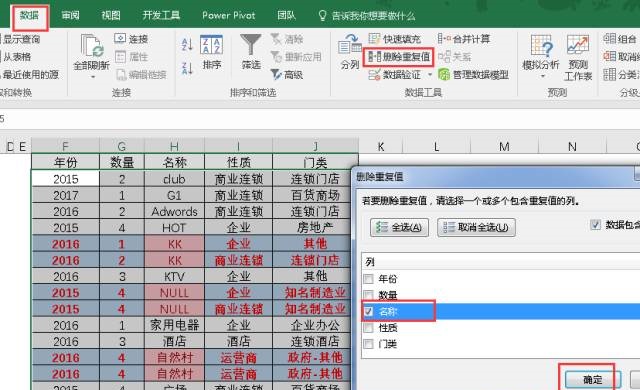Check the 性质 column checkbox

click(x=368, y=328)
